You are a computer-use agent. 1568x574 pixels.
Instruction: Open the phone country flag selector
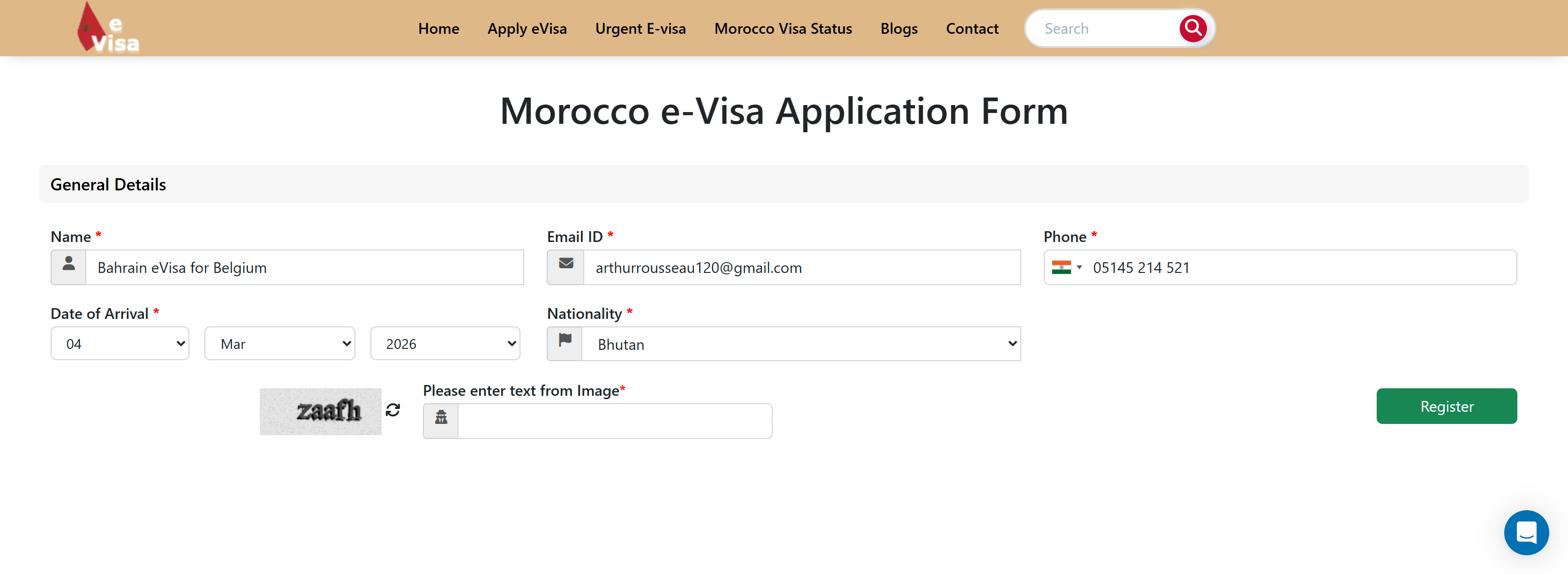click(x=1066, y=267)
